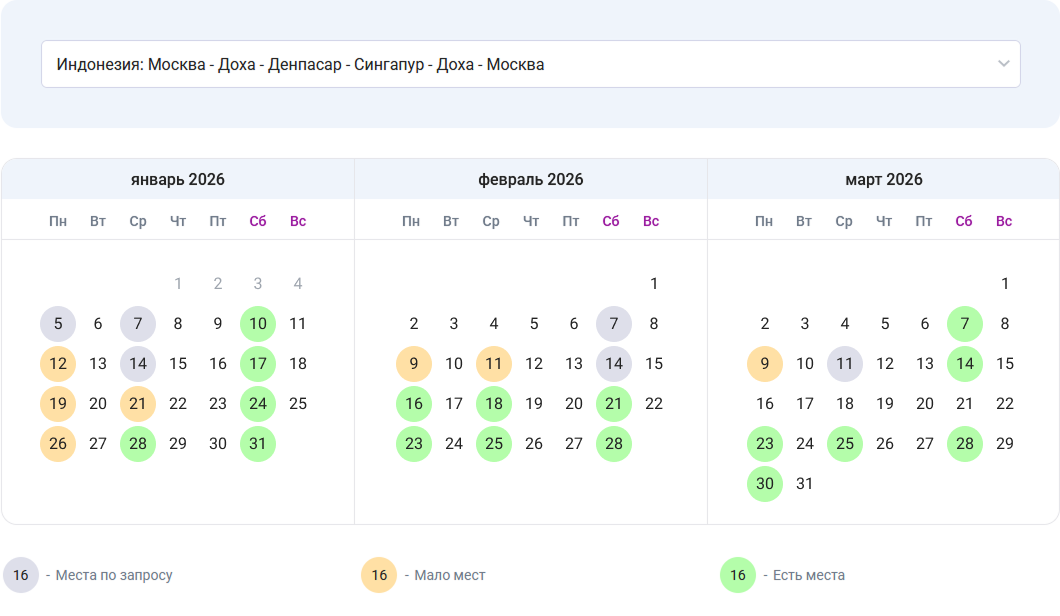Image resolution: width=1060 pixels, height=616 pixels.
Task: Click January 21 orange date
Action: pyautogui.click(x=138, y=404)
